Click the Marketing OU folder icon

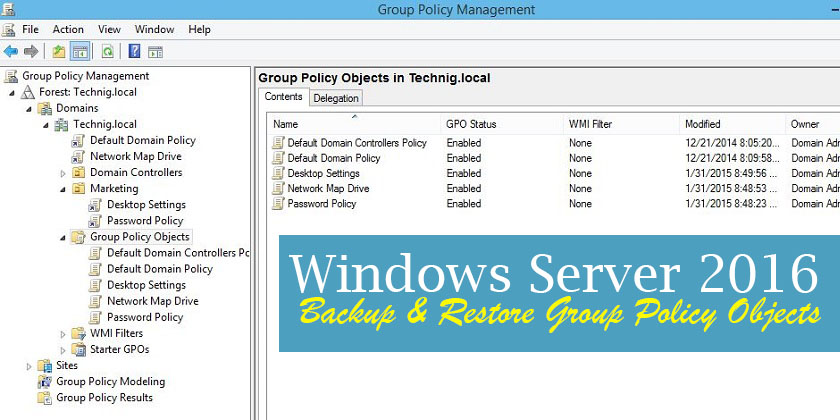79,189
